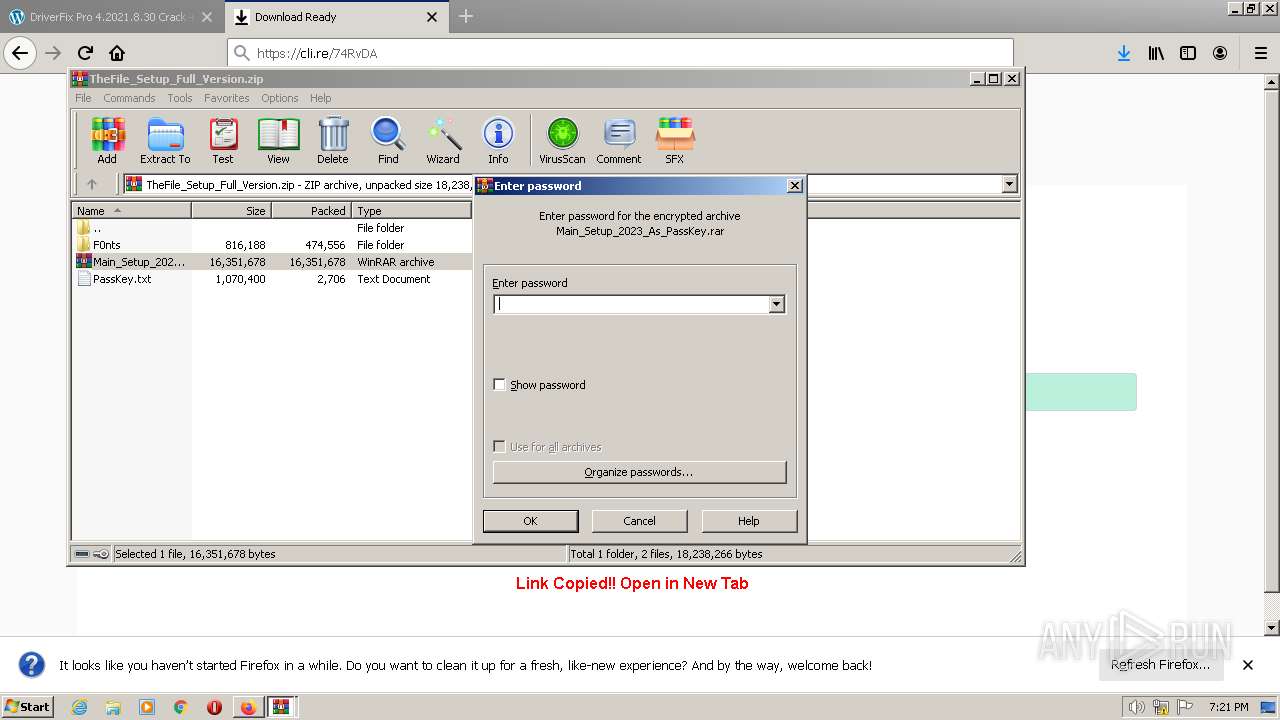Viewport: 1280px width, 720px height.
Task: Click Organize passwords button
Action: click(x=639, y=472)
